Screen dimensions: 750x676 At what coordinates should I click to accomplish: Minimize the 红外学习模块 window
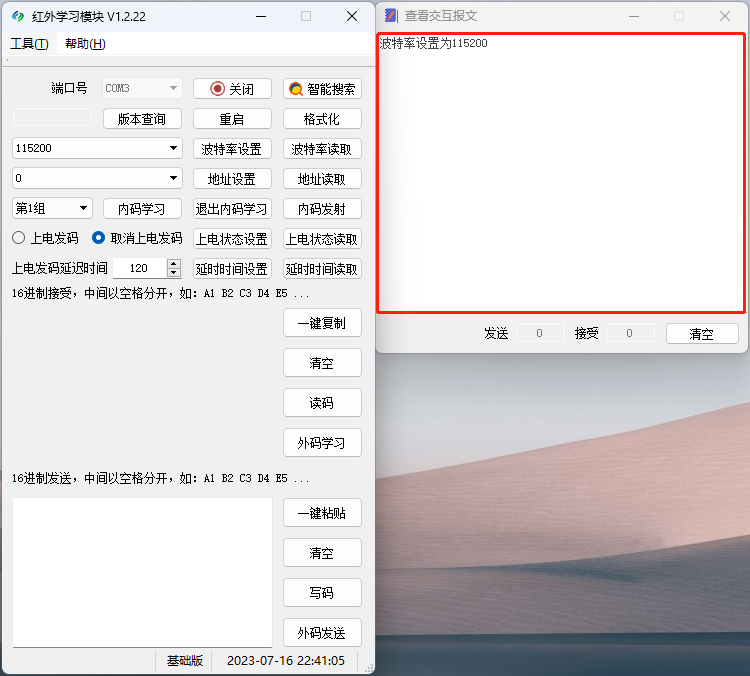pos(261,16)
